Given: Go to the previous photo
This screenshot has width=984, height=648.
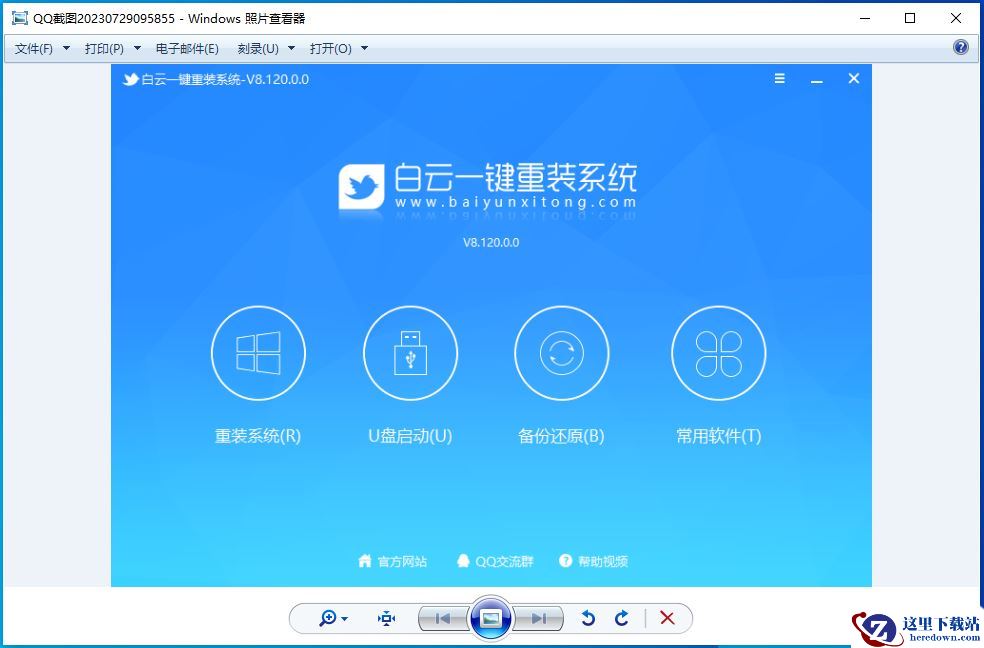Looking at the screenshot, I should pyautogui.click(x=444, y=619).
